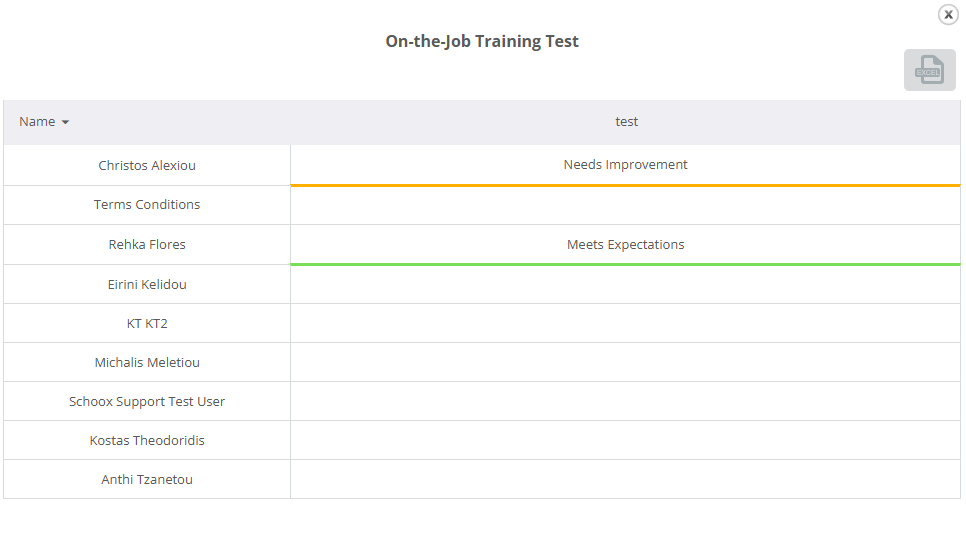Select Kostas Theodoridis in the table

tap(147, 441)
